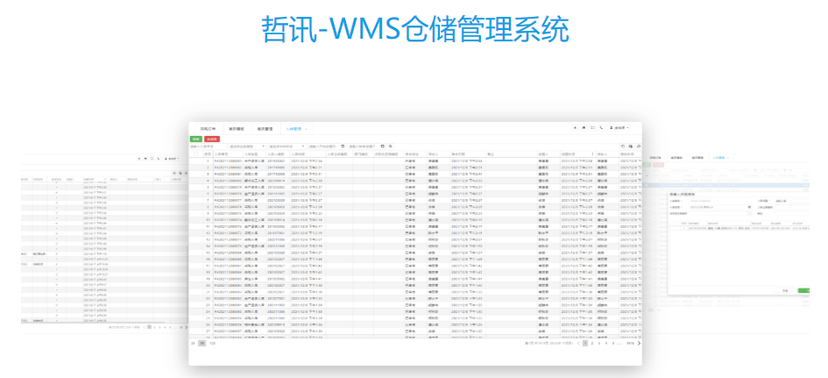Click the print icon above the table's right edge
The height and width of the screenshot is (378, 828).
639,146
